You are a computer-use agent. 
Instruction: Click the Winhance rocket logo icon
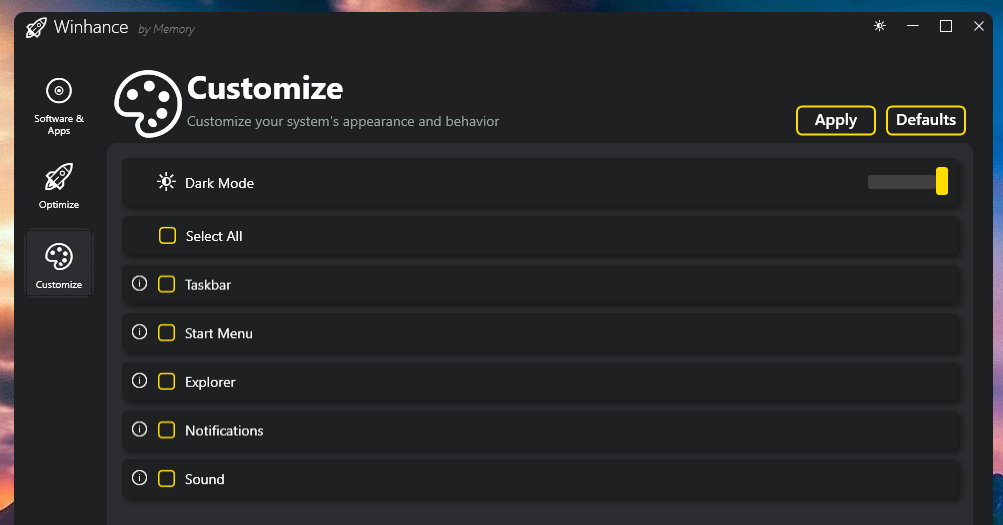[36, 28]
